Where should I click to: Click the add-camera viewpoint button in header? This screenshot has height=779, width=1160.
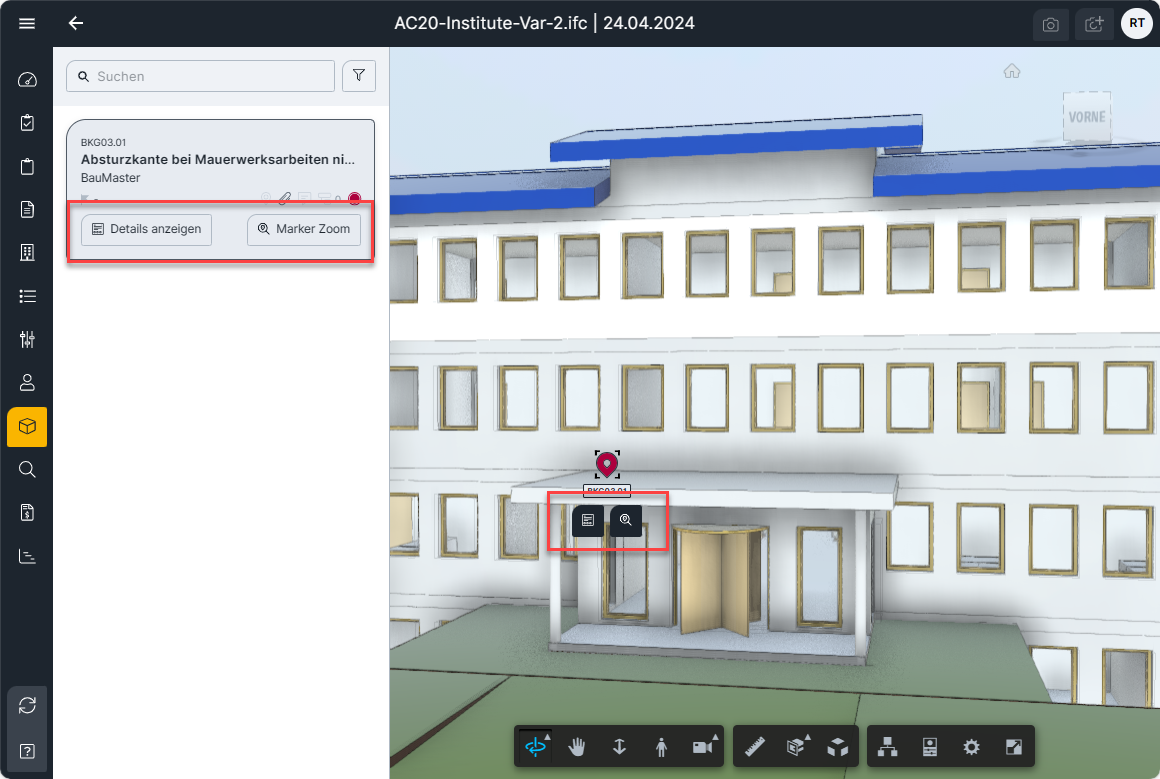click(1094, 24)
